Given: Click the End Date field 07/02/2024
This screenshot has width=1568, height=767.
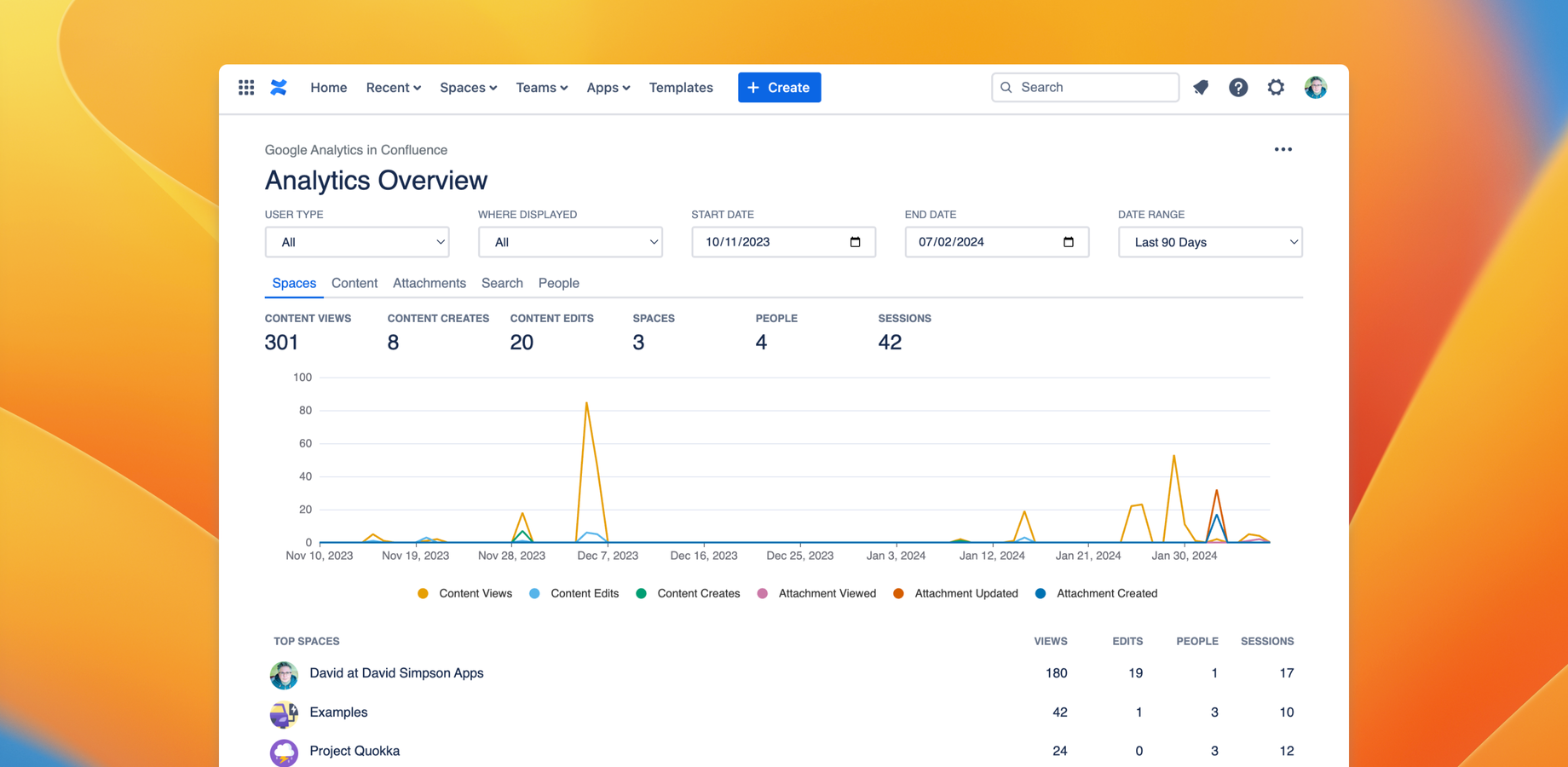Looking at the screenshot, I should (996, 242).
